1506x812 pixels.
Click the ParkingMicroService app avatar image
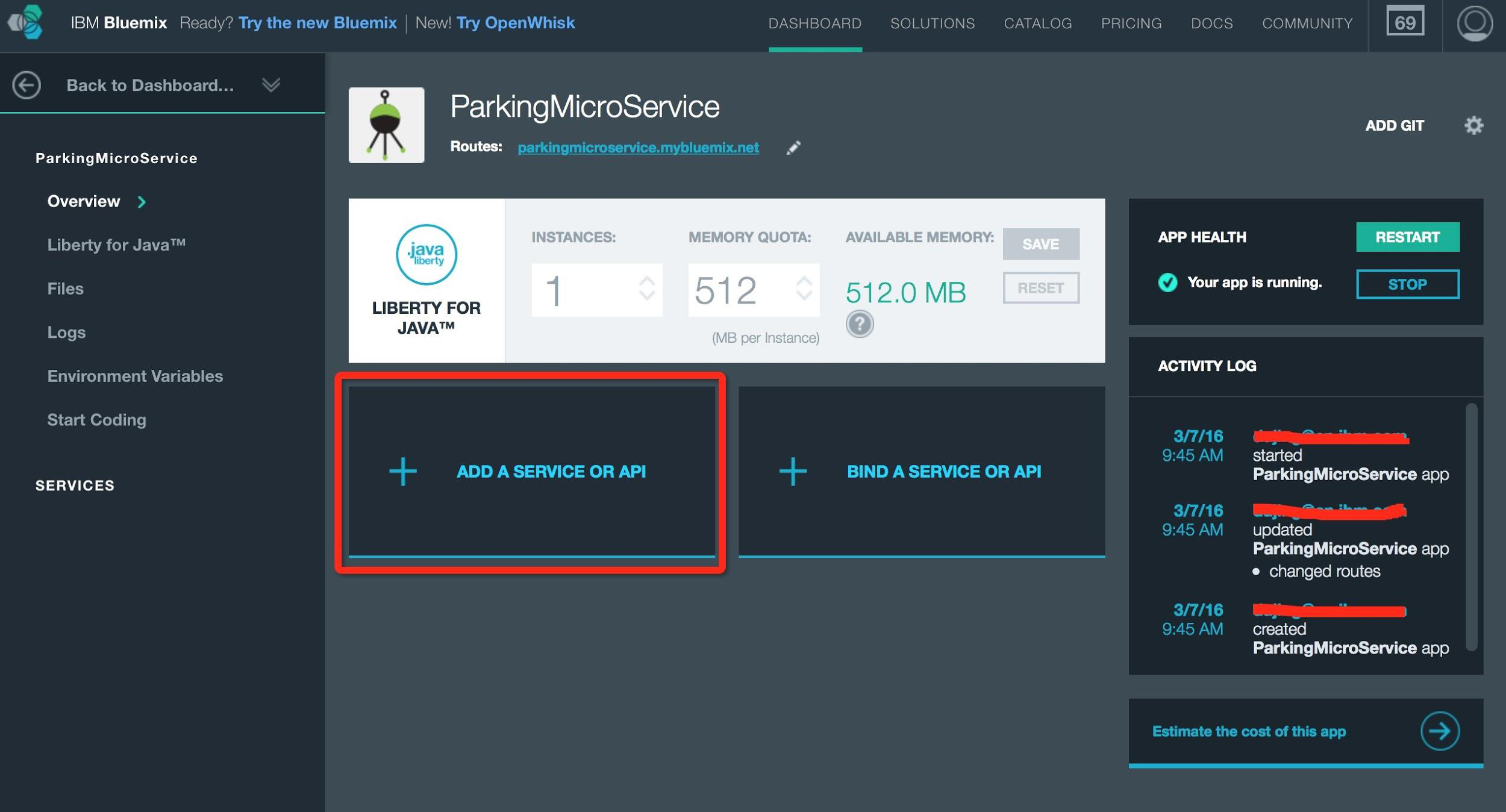[386, 125]
